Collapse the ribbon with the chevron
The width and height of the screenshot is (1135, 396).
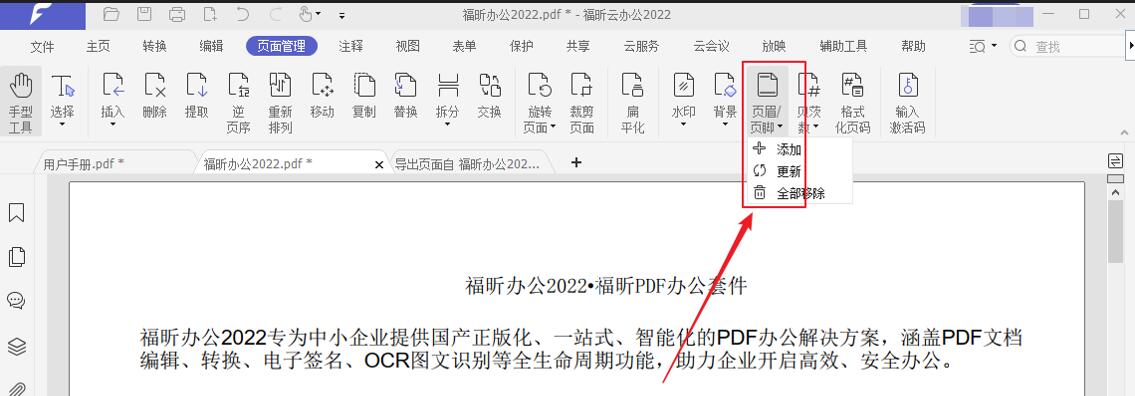click(x=1123, y=132)
